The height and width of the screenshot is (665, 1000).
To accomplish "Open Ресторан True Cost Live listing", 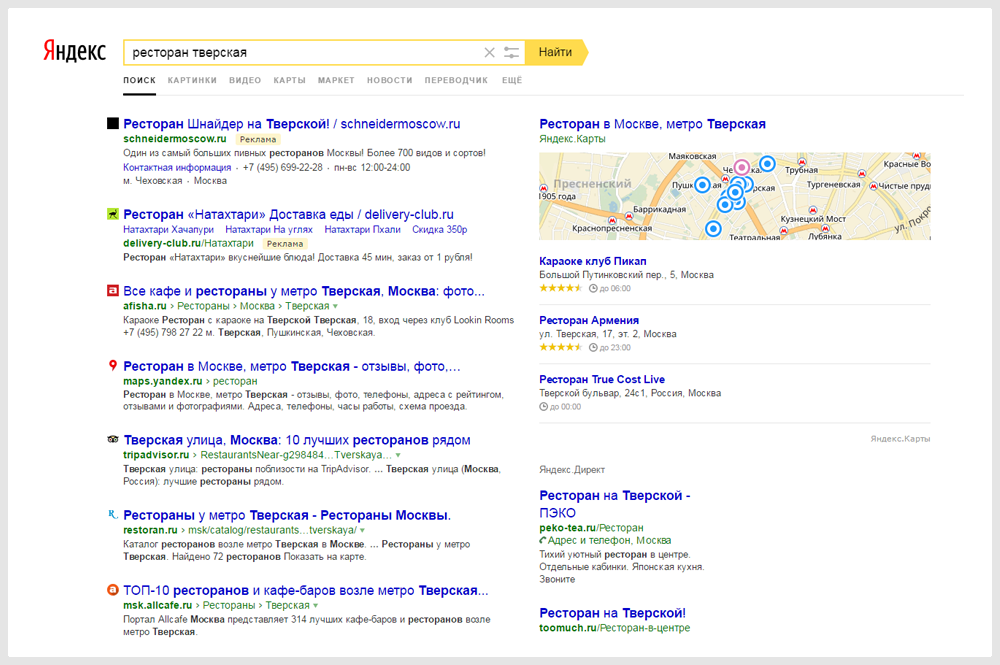I will click(602, 379).
